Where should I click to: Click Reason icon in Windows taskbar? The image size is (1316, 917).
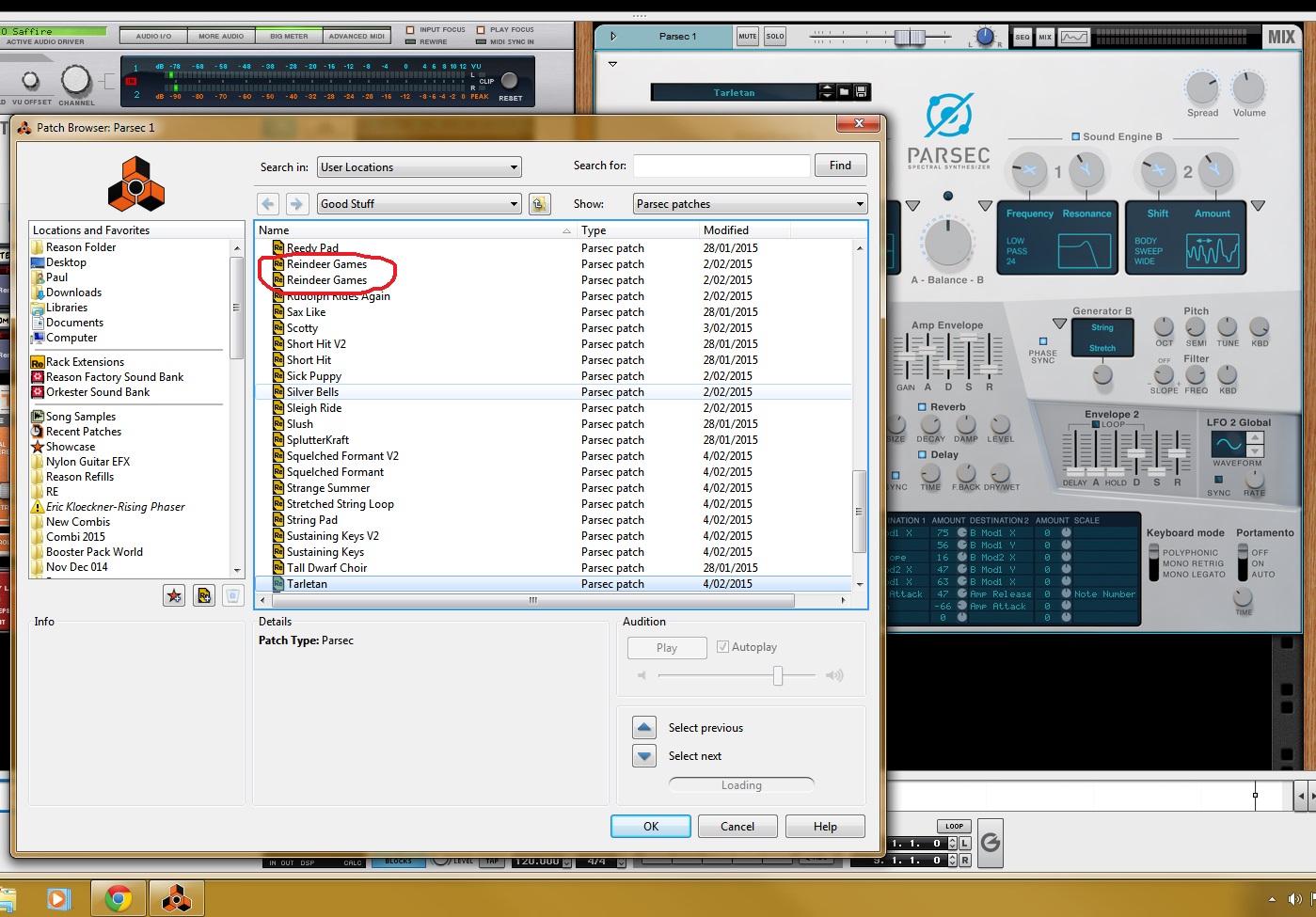click(x=176, y=899)
